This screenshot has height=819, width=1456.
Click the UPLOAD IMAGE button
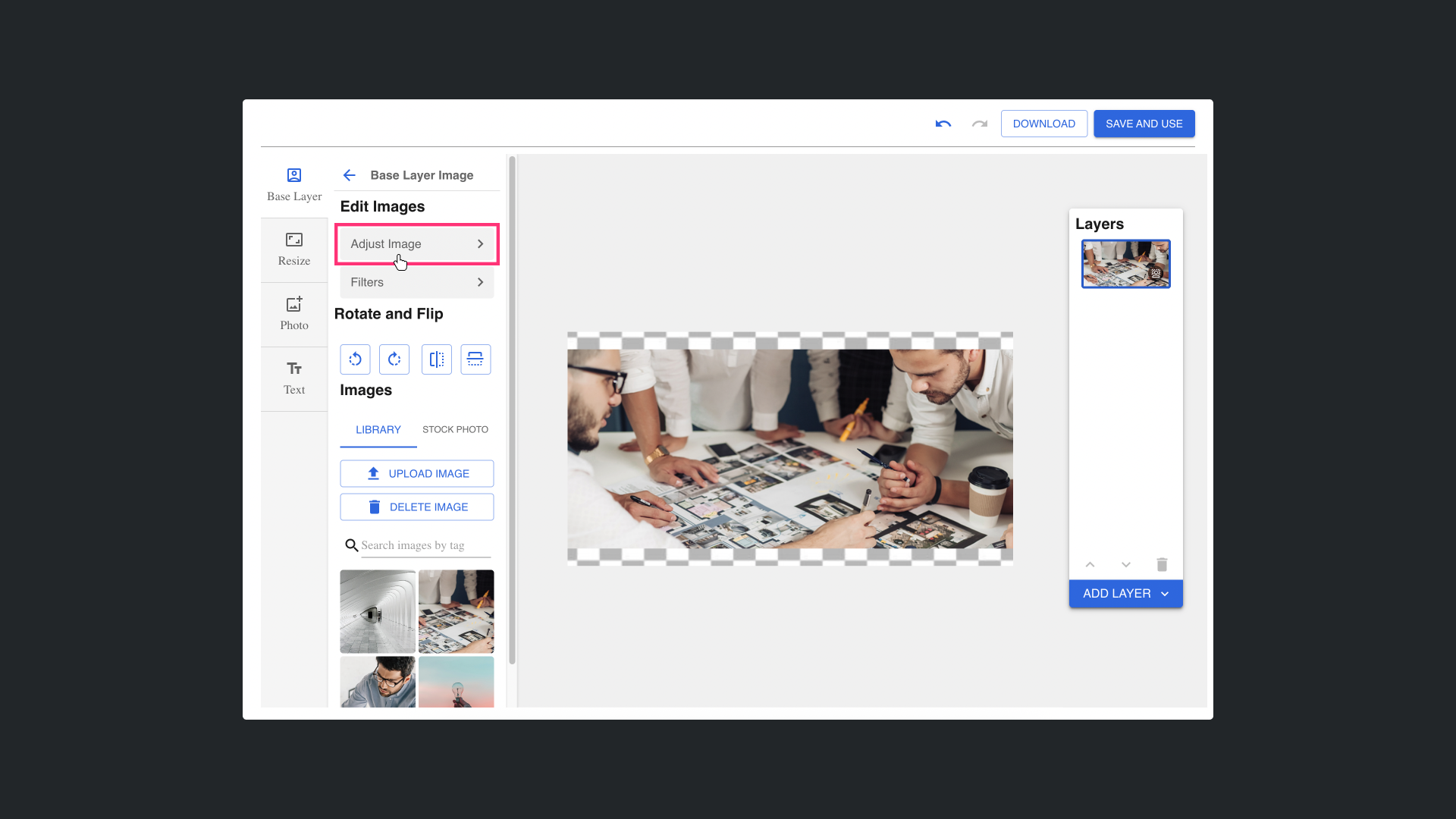coord(416,474)
